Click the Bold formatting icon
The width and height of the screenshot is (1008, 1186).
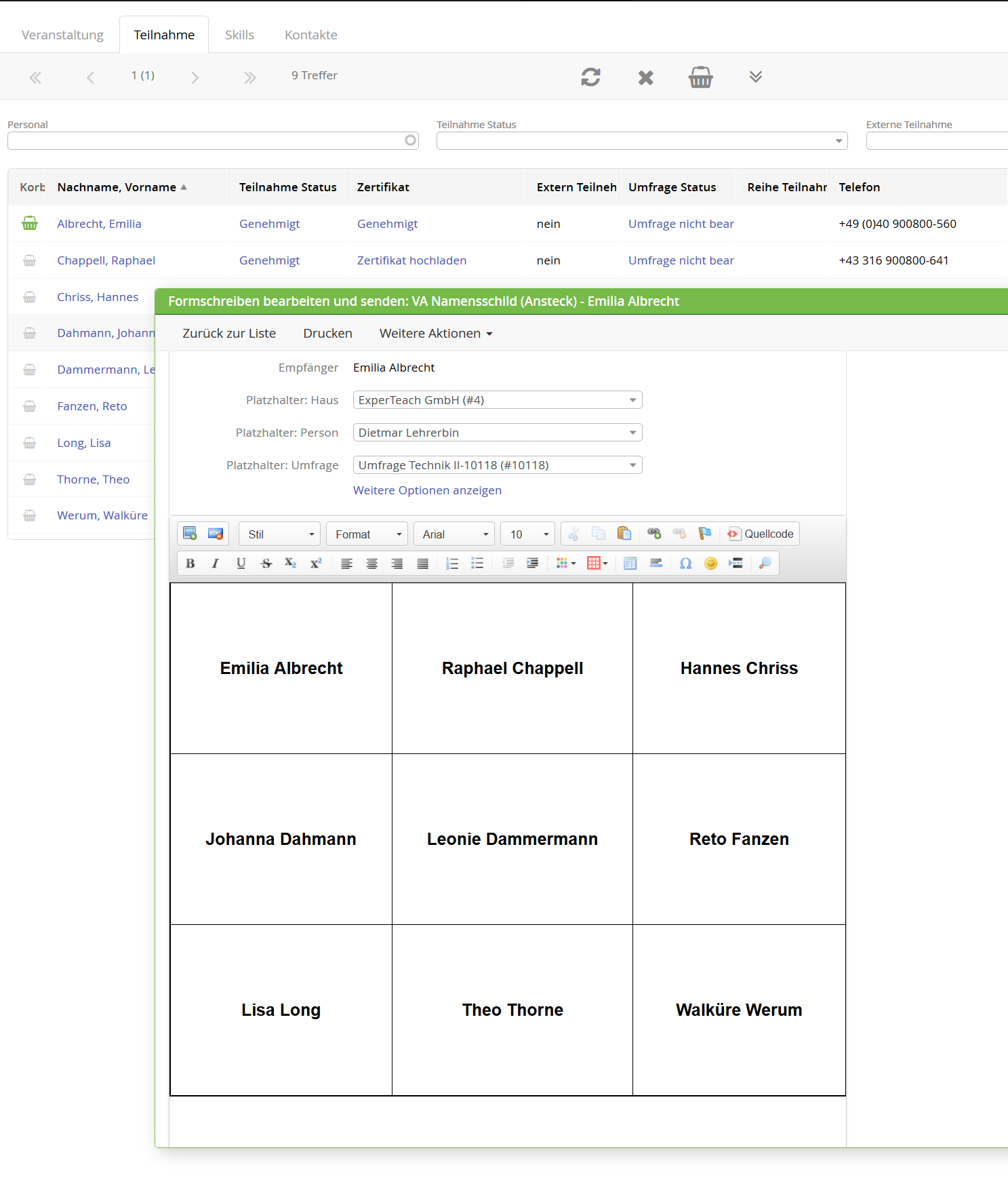[x=190, y=563]
